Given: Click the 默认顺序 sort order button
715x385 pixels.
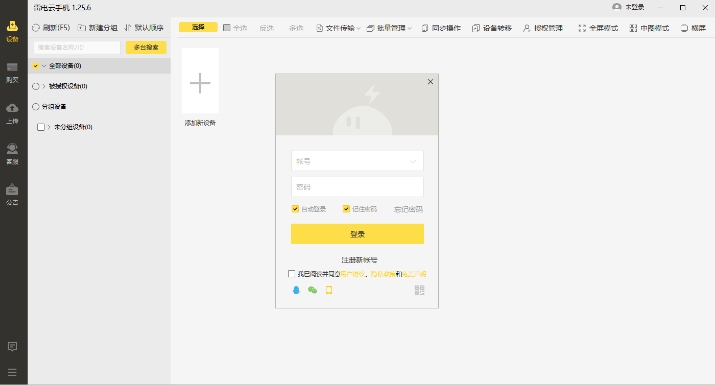Looking at the screenshot, I should coord(144,28).
